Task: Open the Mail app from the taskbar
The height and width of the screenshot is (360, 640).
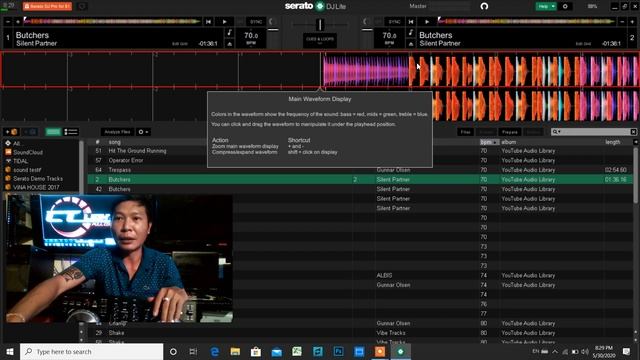Action: point(277,351)
